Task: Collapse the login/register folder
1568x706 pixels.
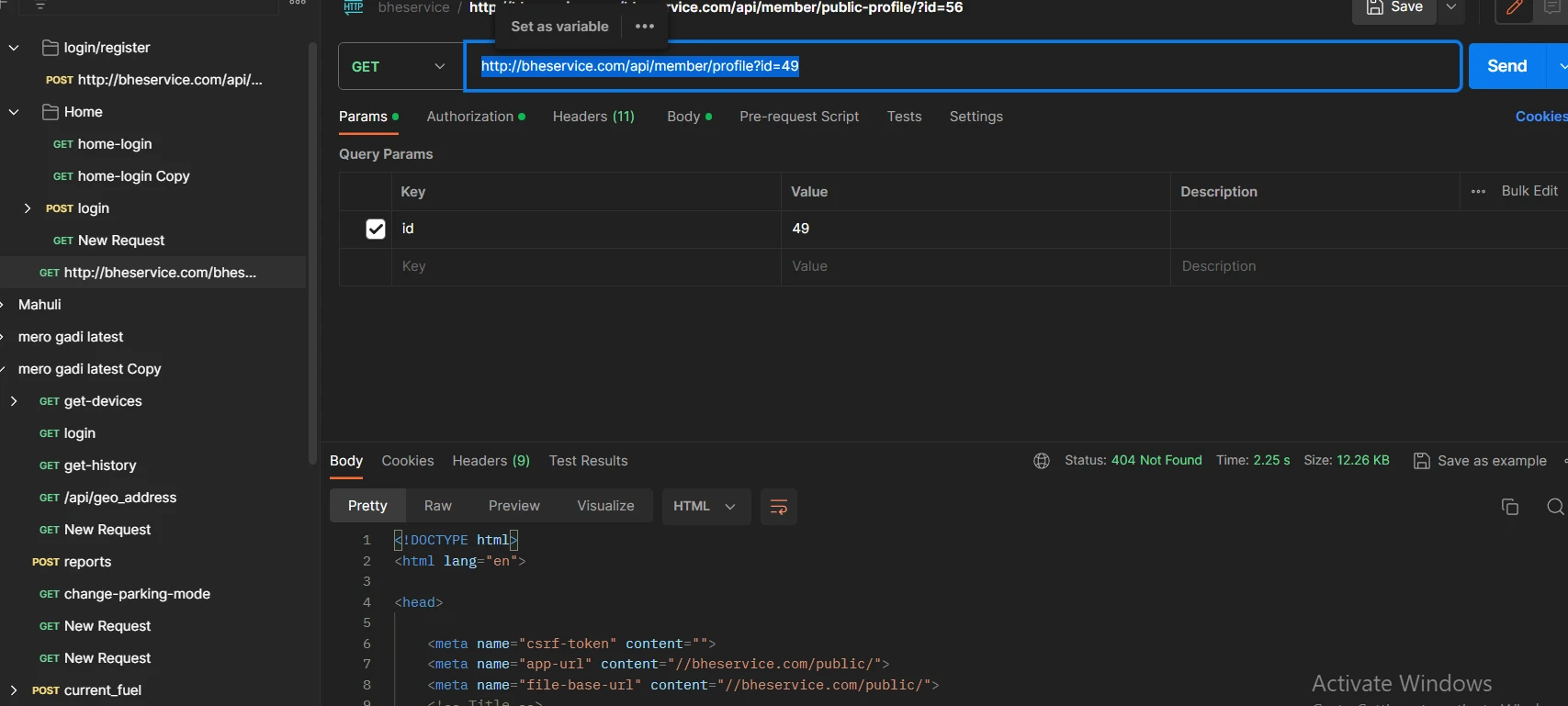Action: click(14, 48)
